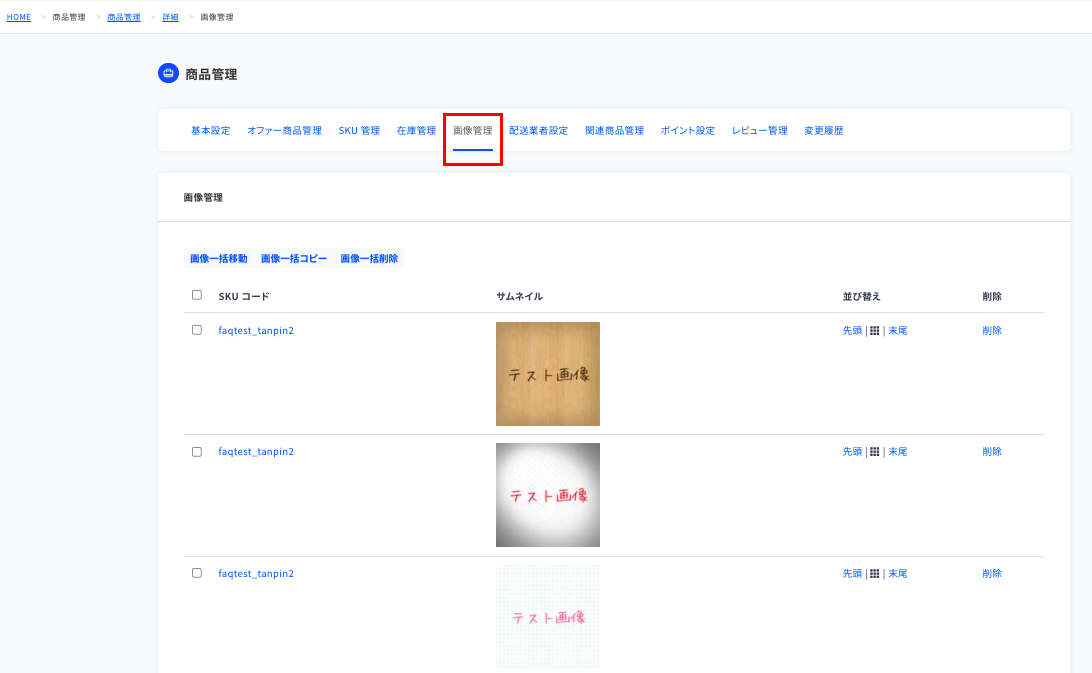Click the HOME breadcrumb link
Image resolution: width=1092 pixels, height=673 pixels.
point(19,17)
